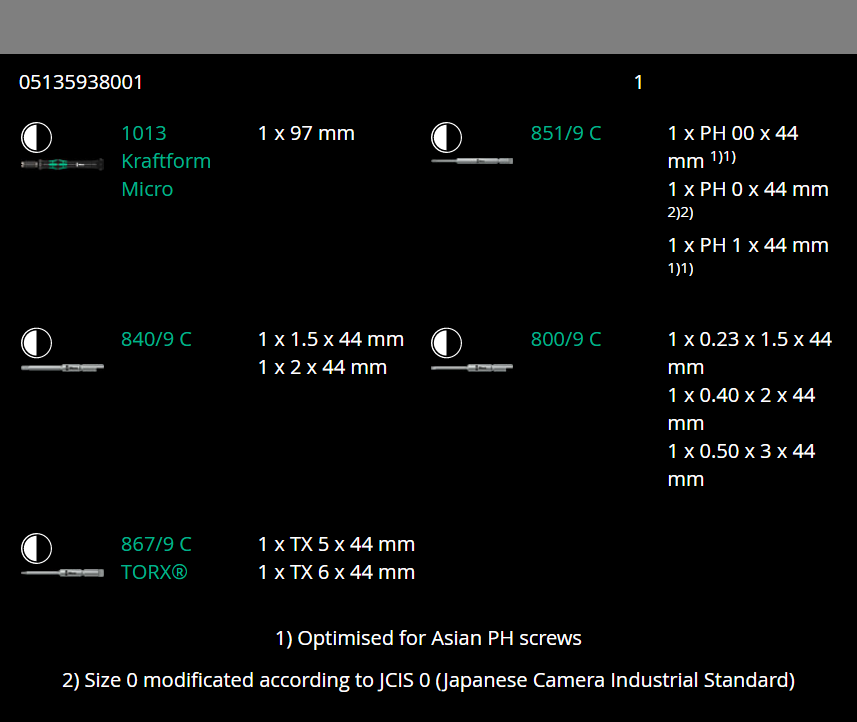Click the JCIS 0 camera standard footnote
Screen dimensions: 857x722
tap(428, 681)
